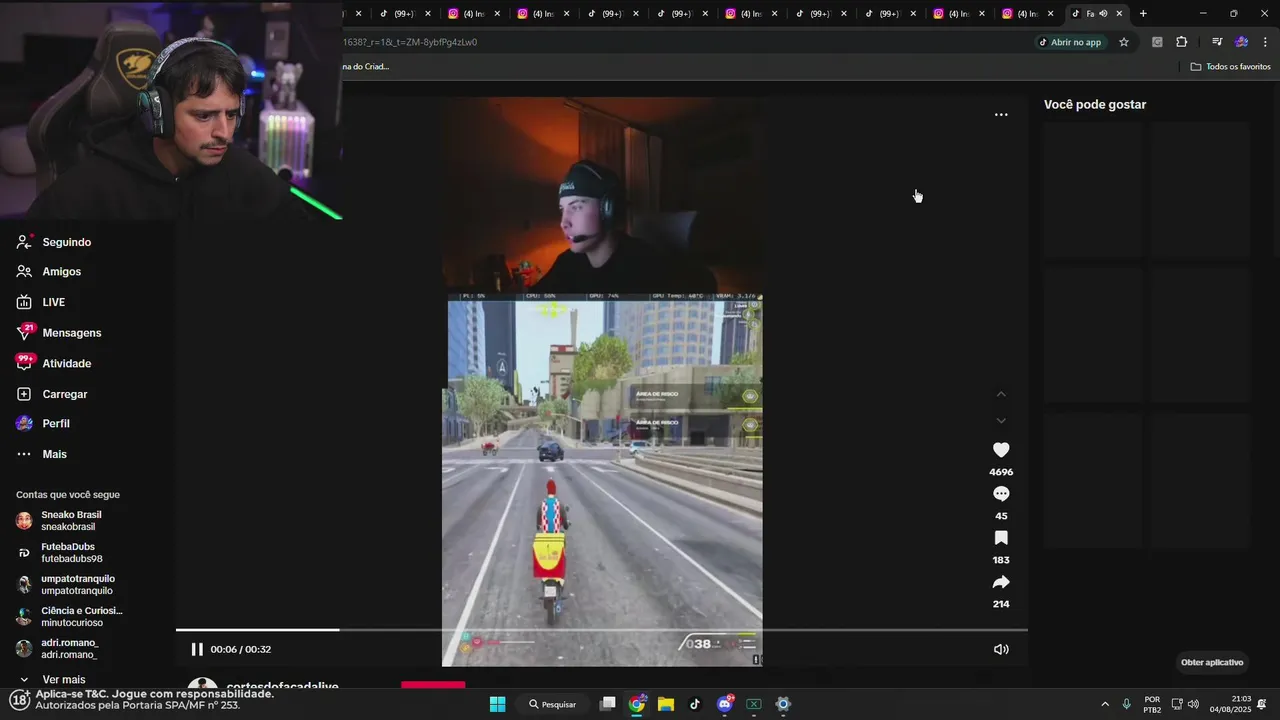
Task: Open taskbar Pesquisar search box
Action: [x=552, y=704]
